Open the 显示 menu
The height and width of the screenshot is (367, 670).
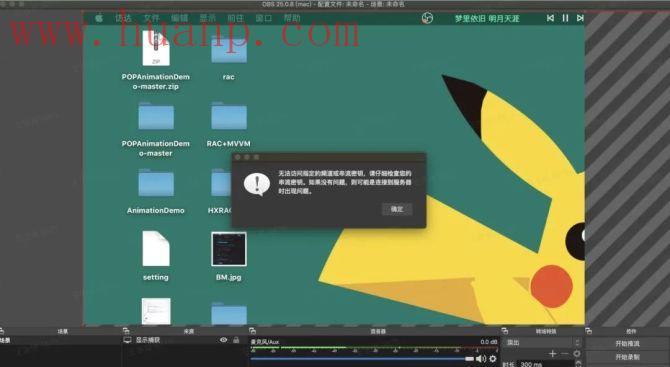[208, 18]
